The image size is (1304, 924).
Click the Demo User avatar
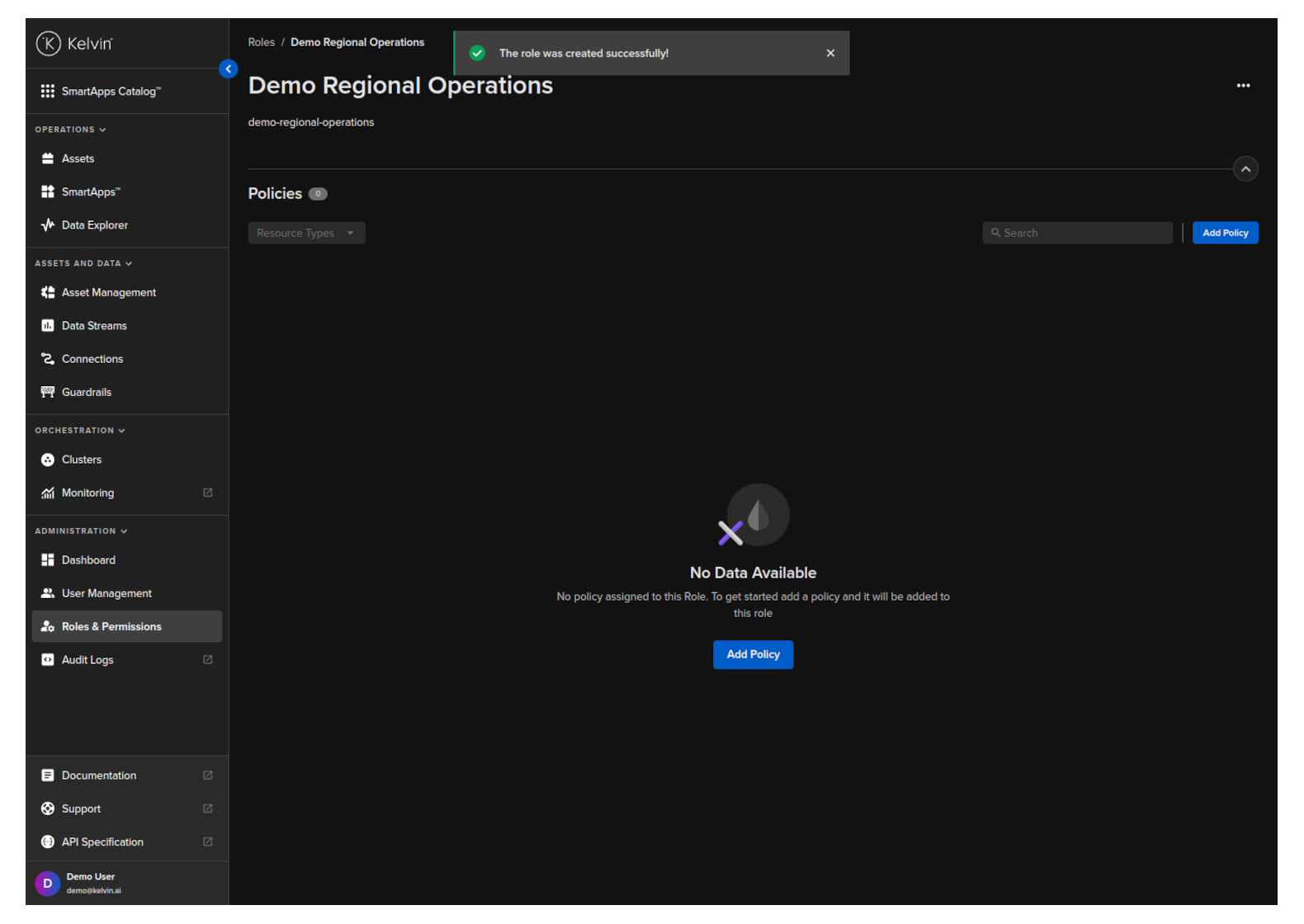(x=48, y=884)
